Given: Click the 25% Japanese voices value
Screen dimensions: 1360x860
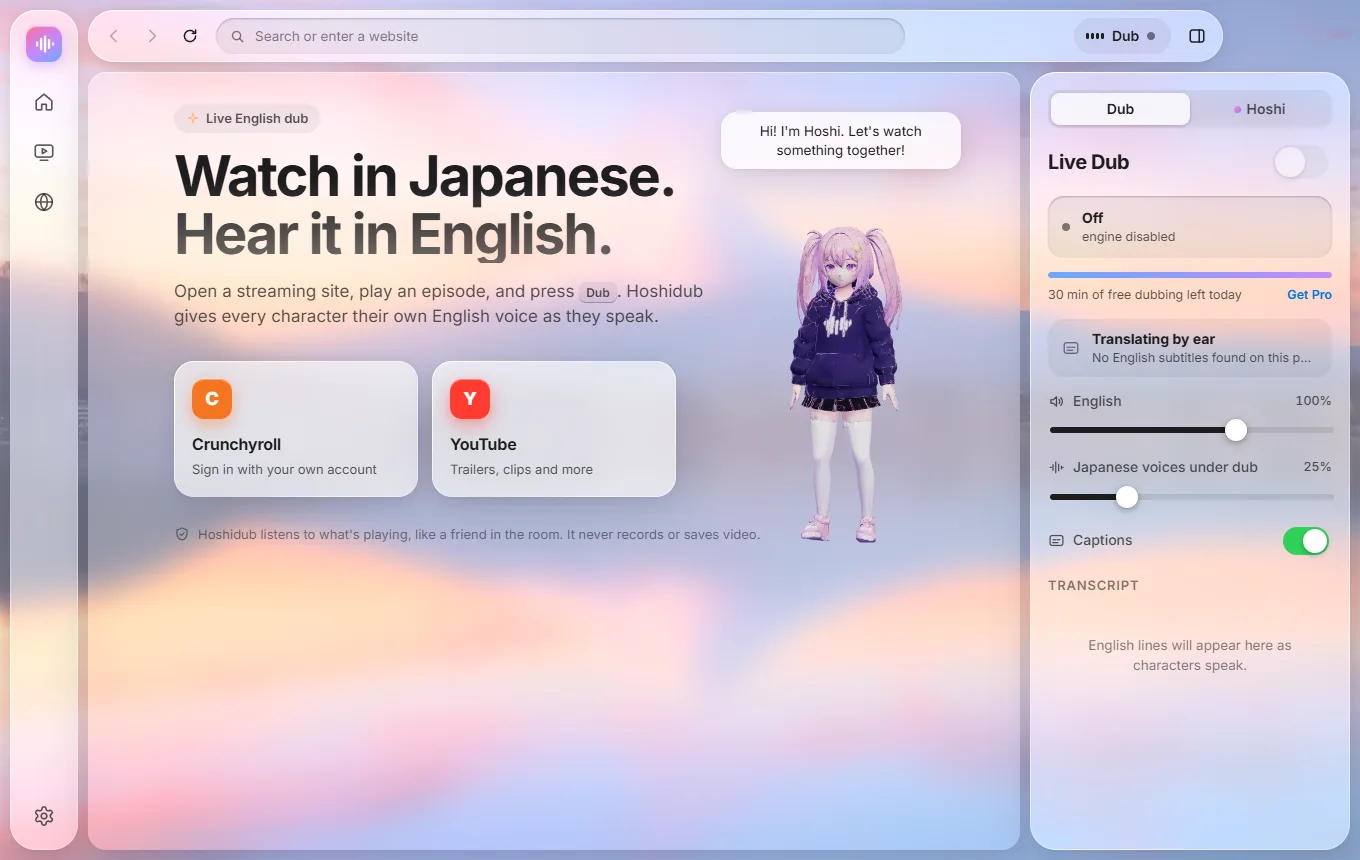Looking at the screenshot, I should pos(1317,467).
